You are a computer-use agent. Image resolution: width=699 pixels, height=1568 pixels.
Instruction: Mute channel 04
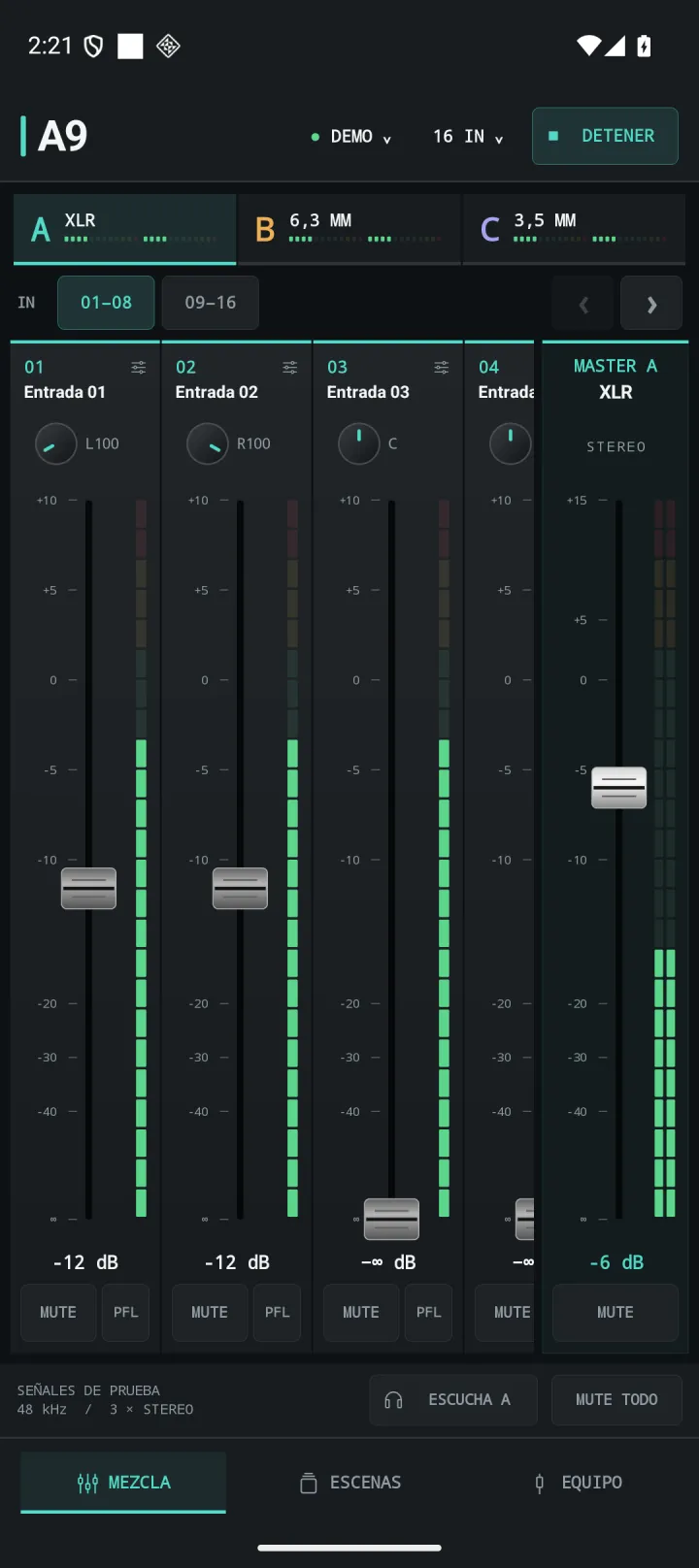505,1312
